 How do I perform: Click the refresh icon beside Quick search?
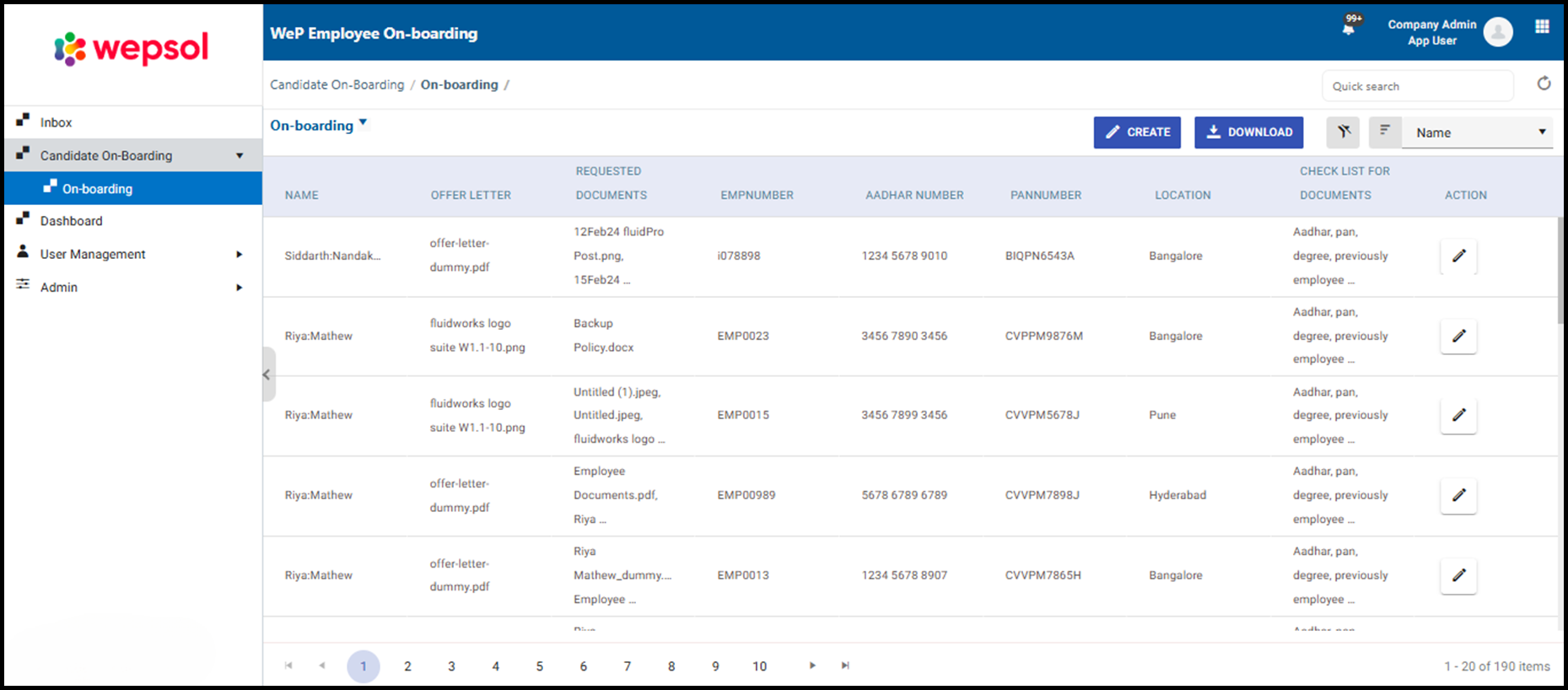[1544, 84]
